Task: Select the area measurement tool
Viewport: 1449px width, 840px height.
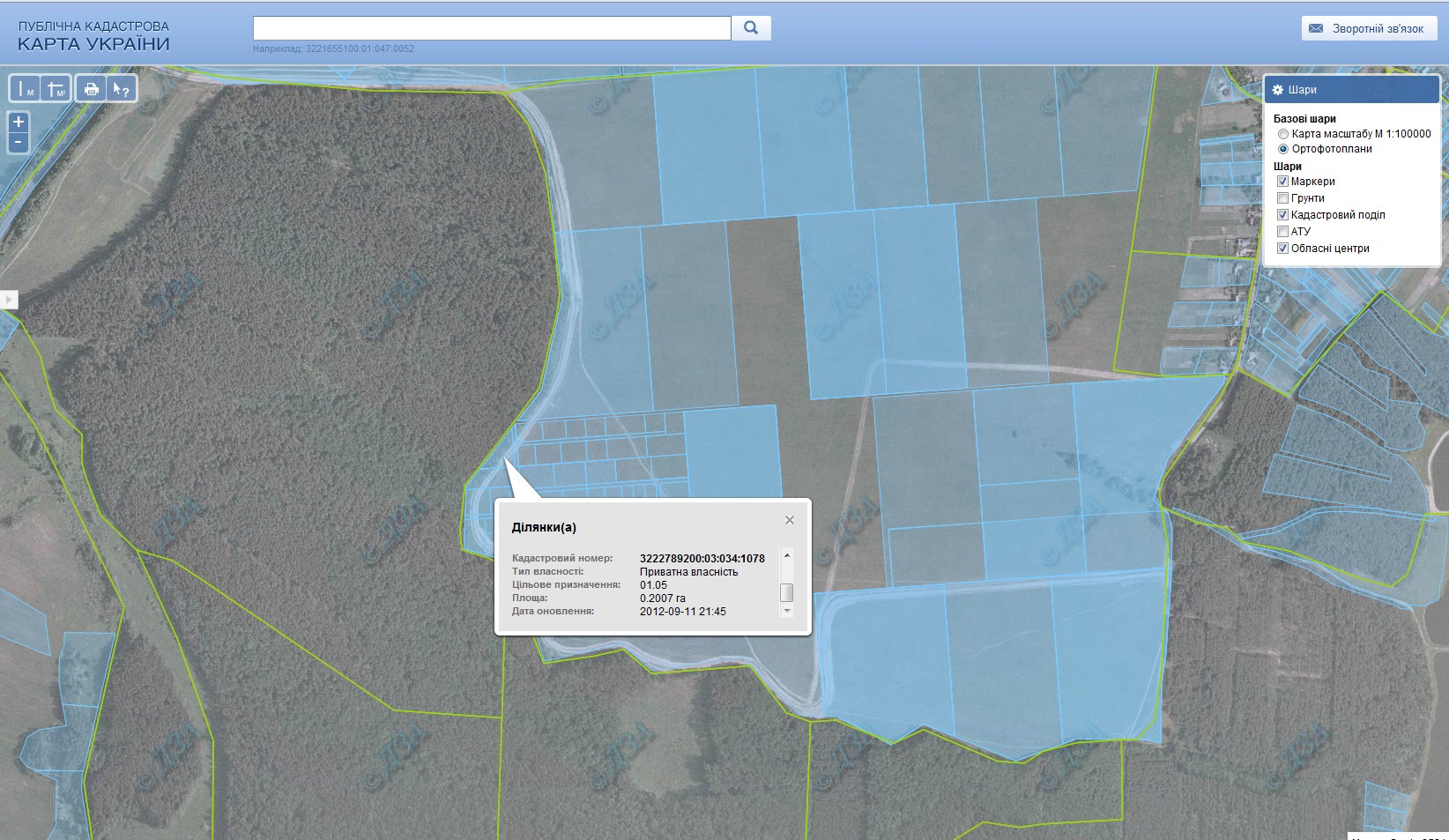Action: (56, 89)
